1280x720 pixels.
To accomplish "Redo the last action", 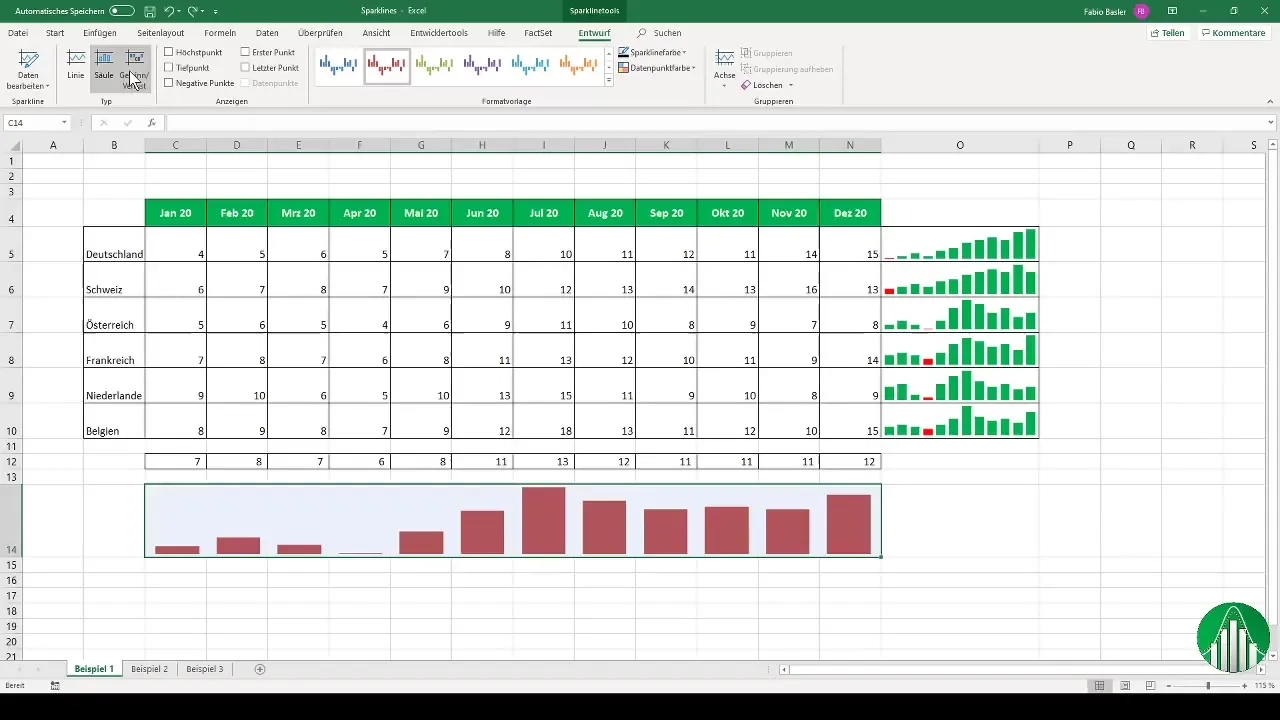I will [193, 11].
